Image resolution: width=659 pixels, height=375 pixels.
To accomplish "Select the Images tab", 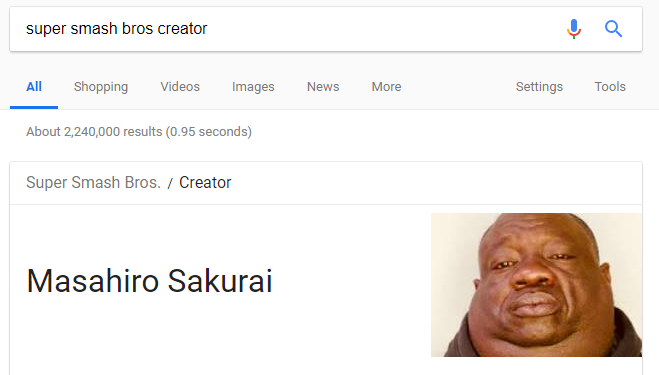I will (x=253, y=87).
